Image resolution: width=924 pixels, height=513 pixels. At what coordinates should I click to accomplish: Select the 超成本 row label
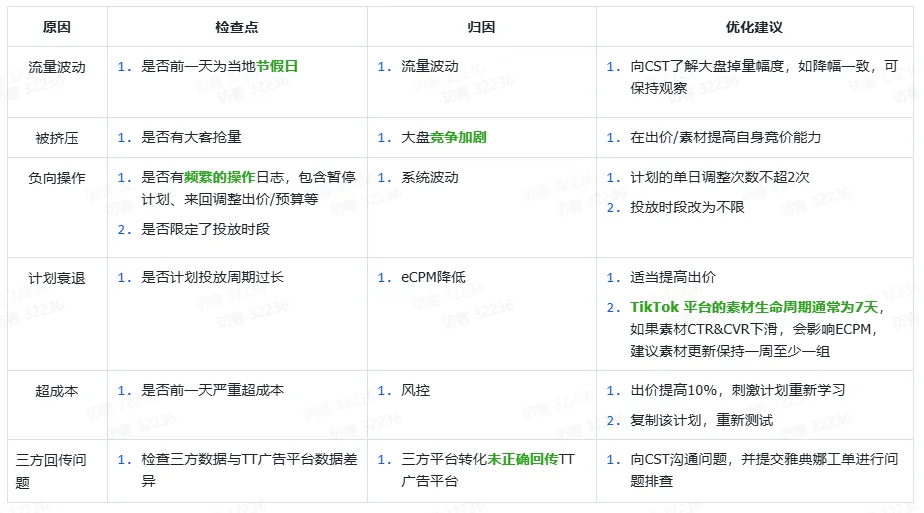coord(57,391)
